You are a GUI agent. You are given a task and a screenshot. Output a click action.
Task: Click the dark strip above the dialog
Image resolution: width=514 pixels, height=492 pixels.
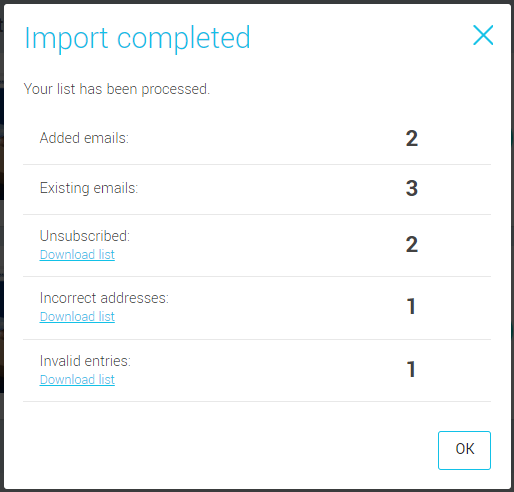[257, 2]
